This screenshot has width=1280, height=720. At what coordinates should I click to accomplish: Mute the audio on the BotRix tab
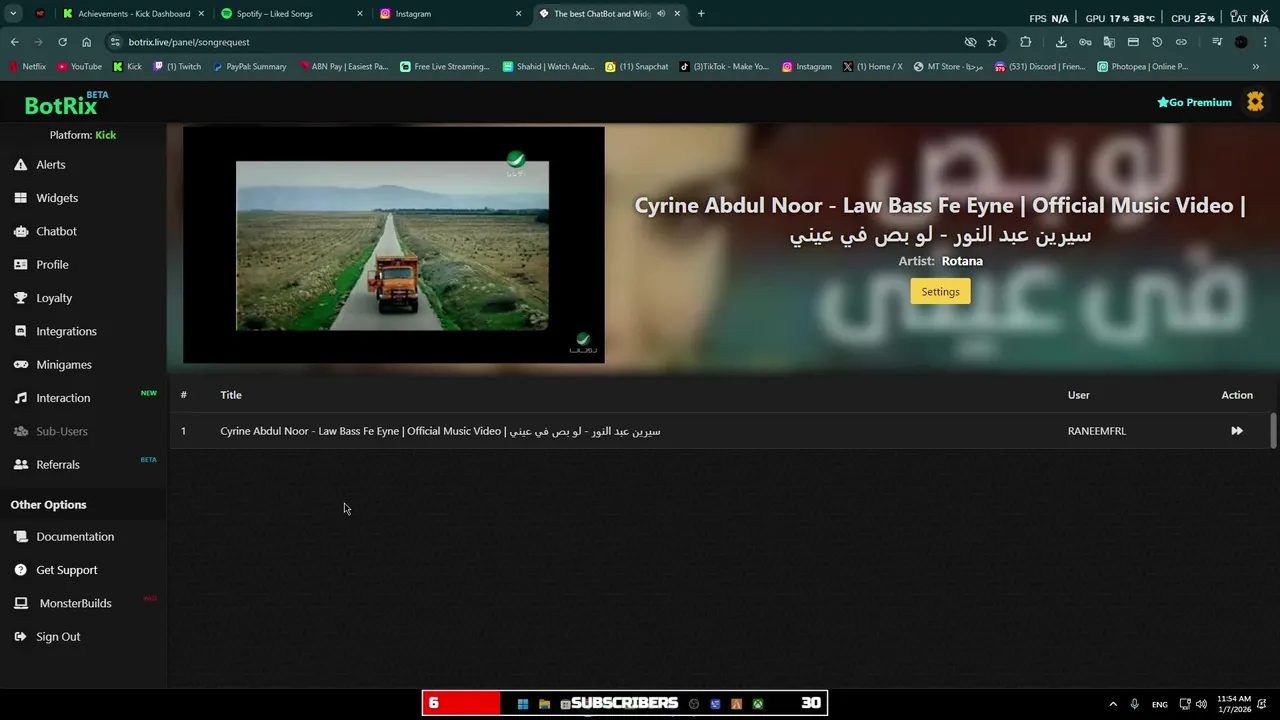(661, 14)
